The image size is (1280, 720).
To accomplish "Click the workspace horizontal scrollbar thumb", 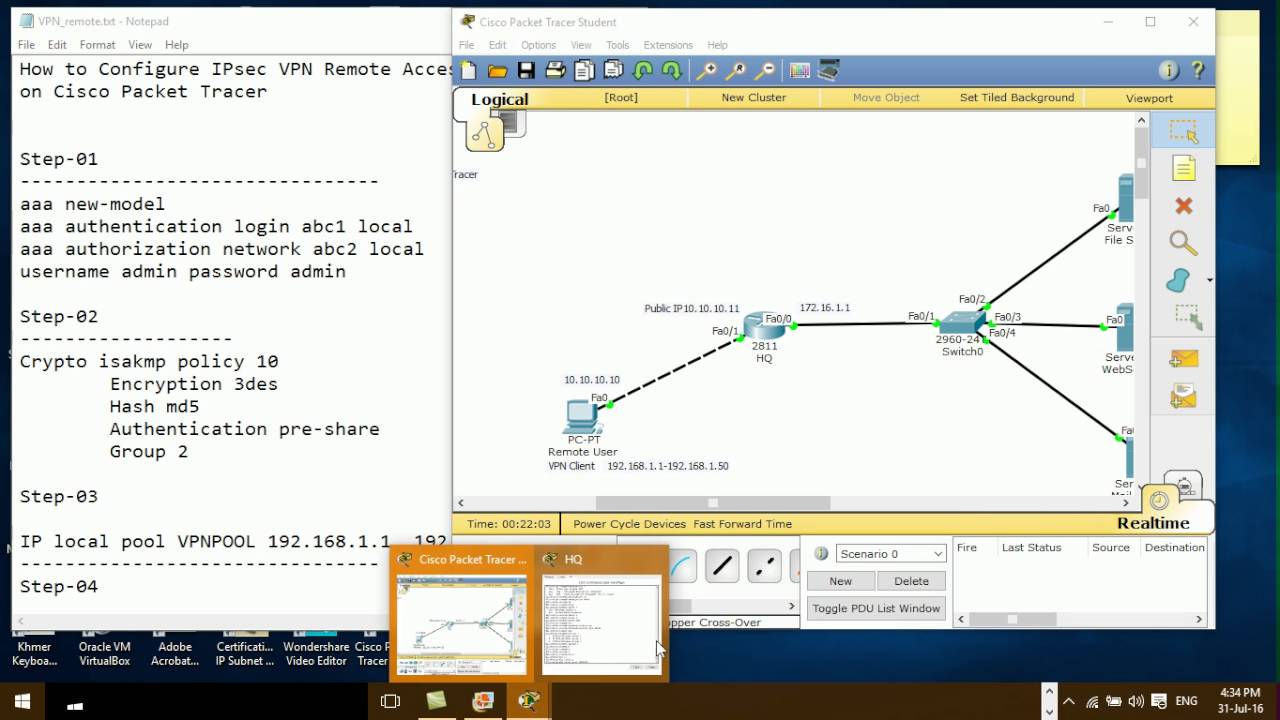I will 713,503.
